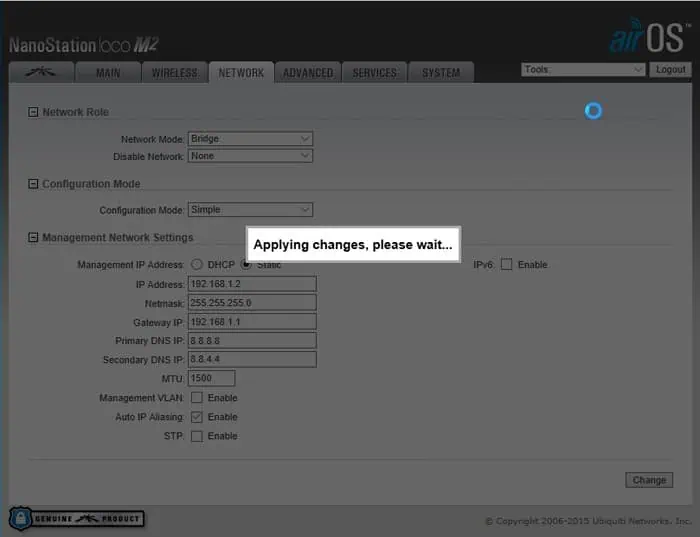The width and height of the screenshot is (700, 537).
Task: Select DHCP for Management IP Address
Action: point(196,265)
